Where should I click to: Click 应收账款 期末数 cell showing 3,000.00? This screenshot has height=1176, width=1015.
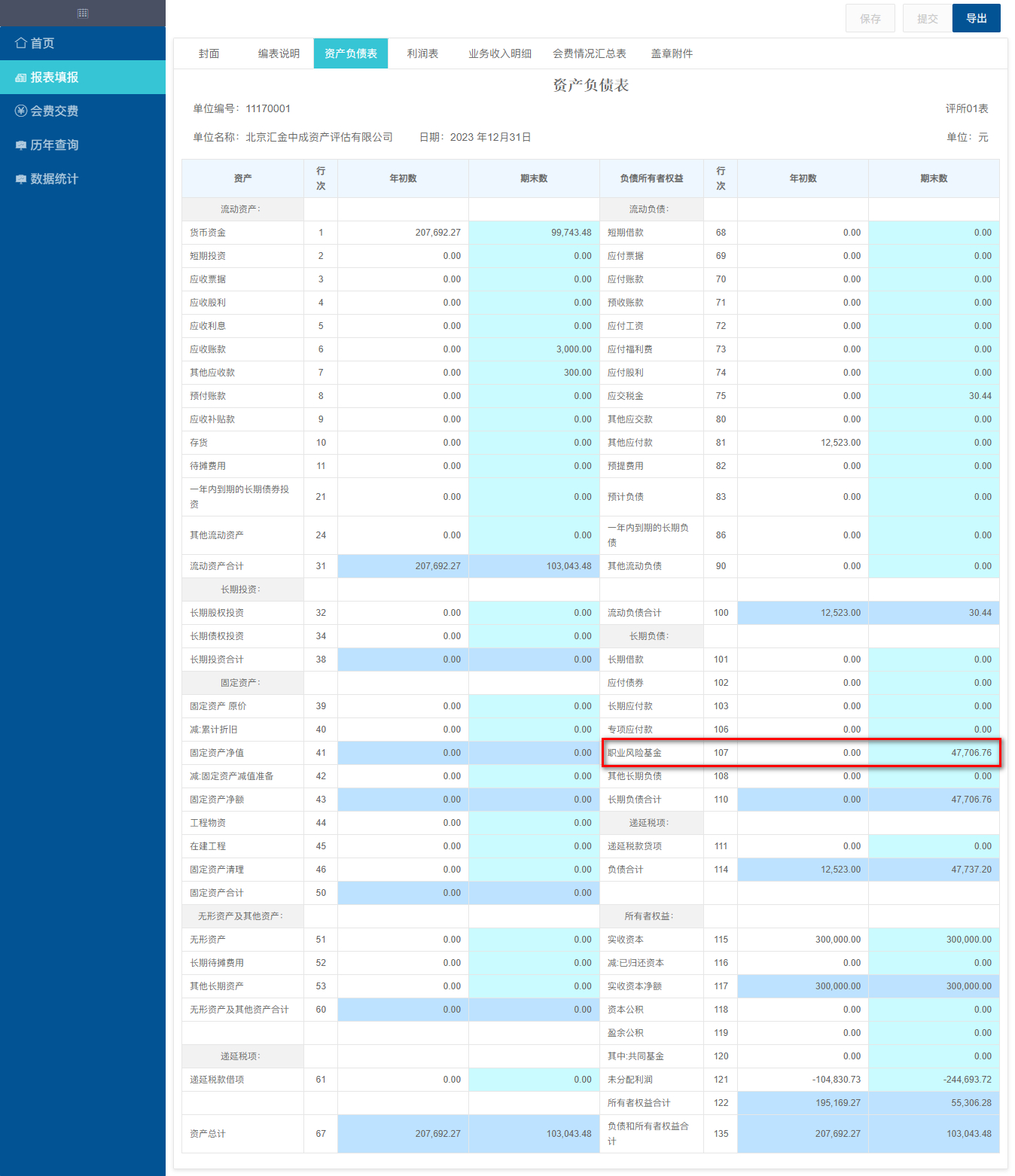pos(534,349)
